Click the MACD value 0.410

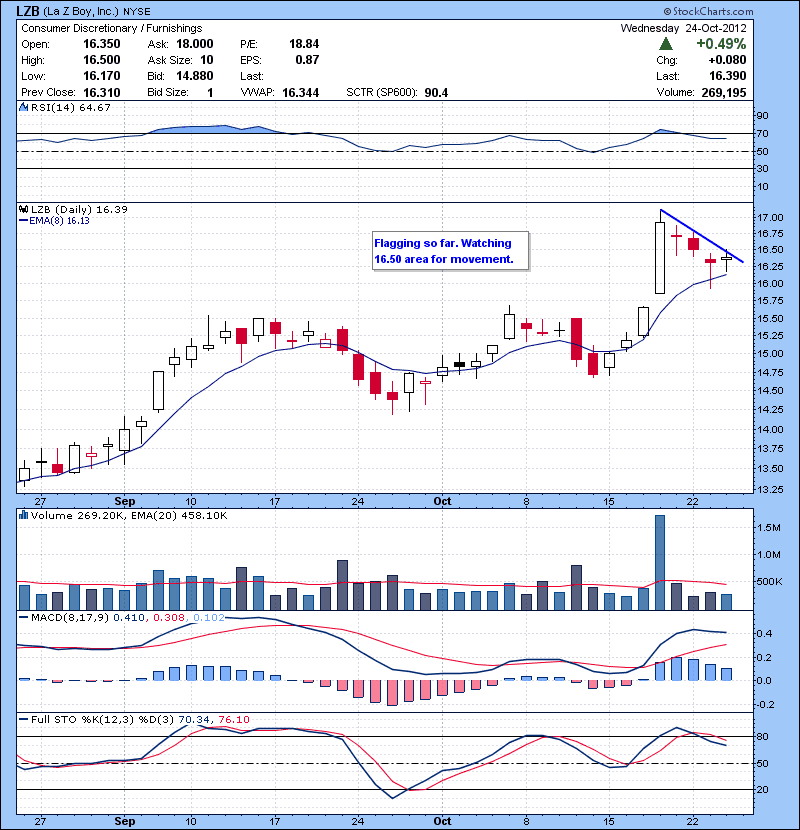129,617
